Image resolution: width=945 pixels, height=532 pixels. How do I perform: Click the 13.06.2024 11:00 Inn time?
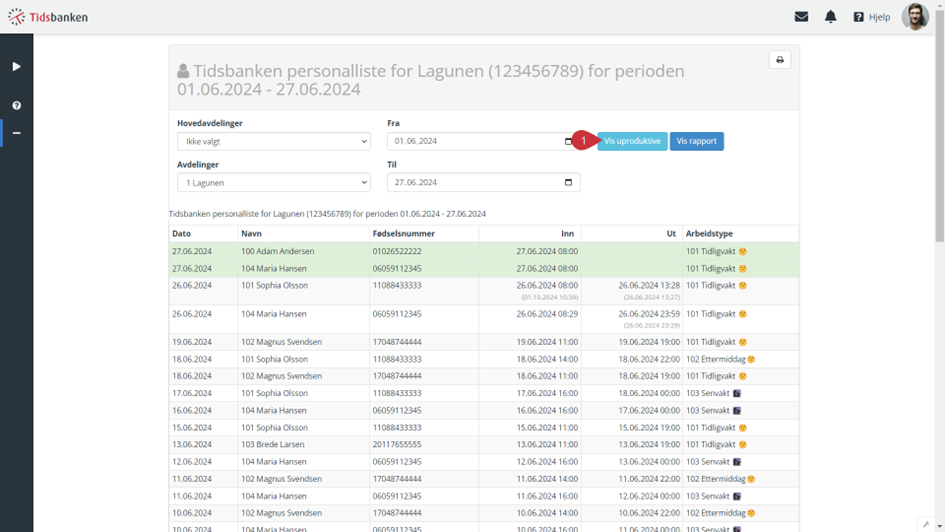547,445
